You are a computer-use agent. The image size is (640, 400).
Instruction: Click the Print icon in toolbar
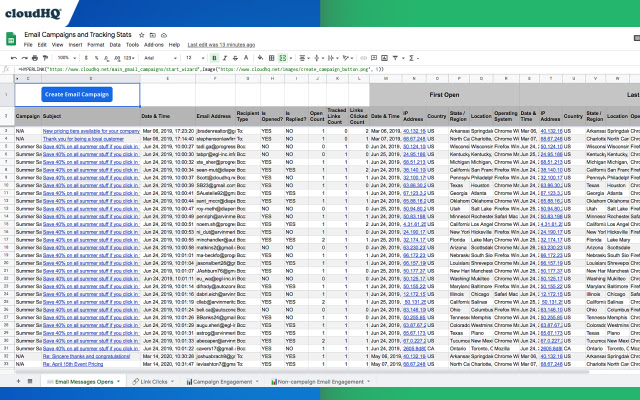[30, 57]
